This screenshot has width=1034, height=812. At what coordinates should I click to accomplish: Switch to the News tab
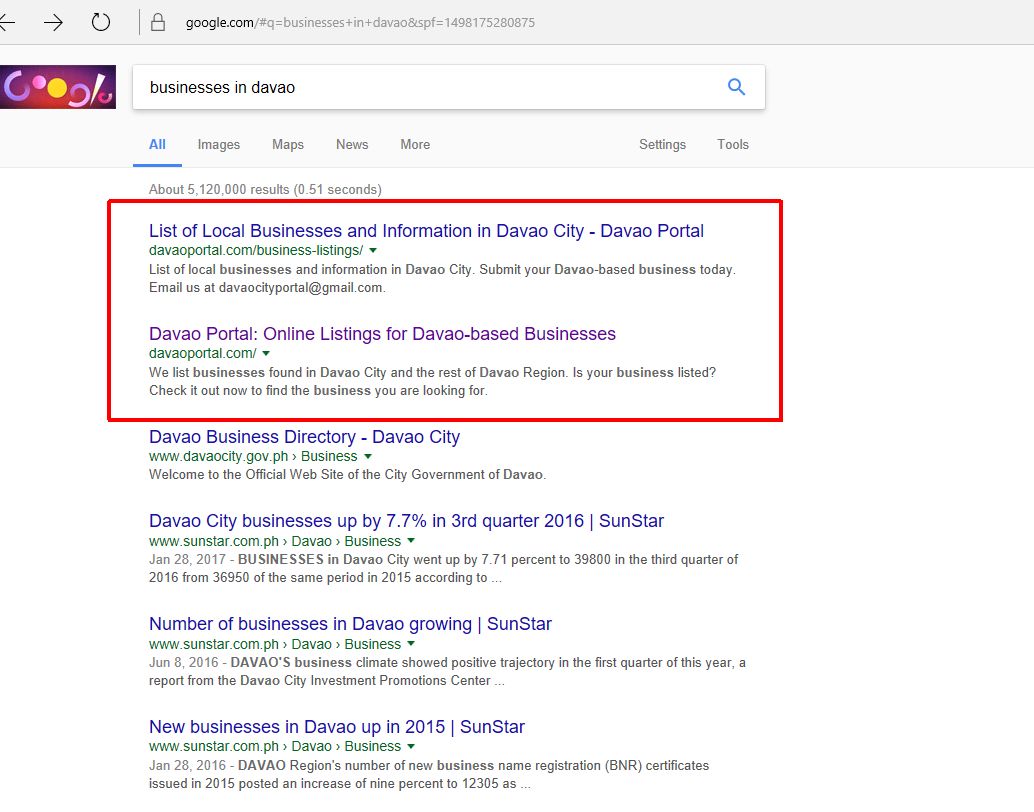352,144
